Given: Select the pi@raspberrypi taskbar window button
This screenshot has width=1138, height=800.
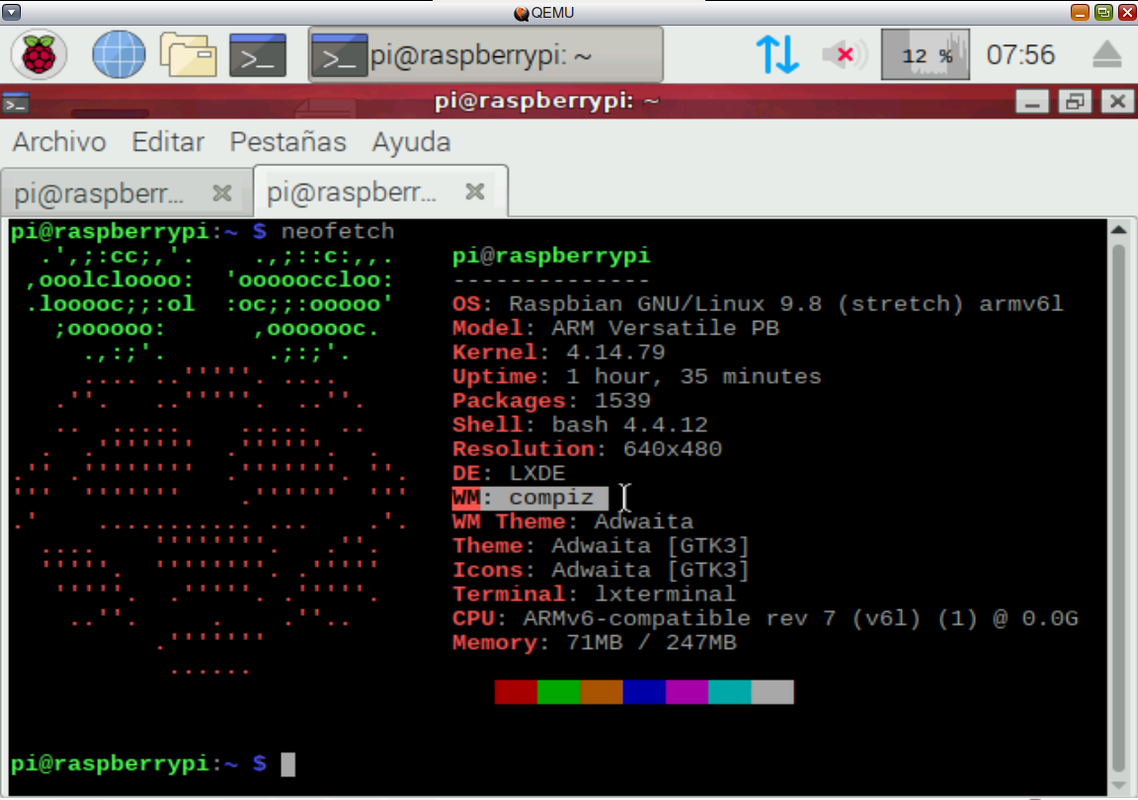Looking at the screenshot, I should [486, 54].
